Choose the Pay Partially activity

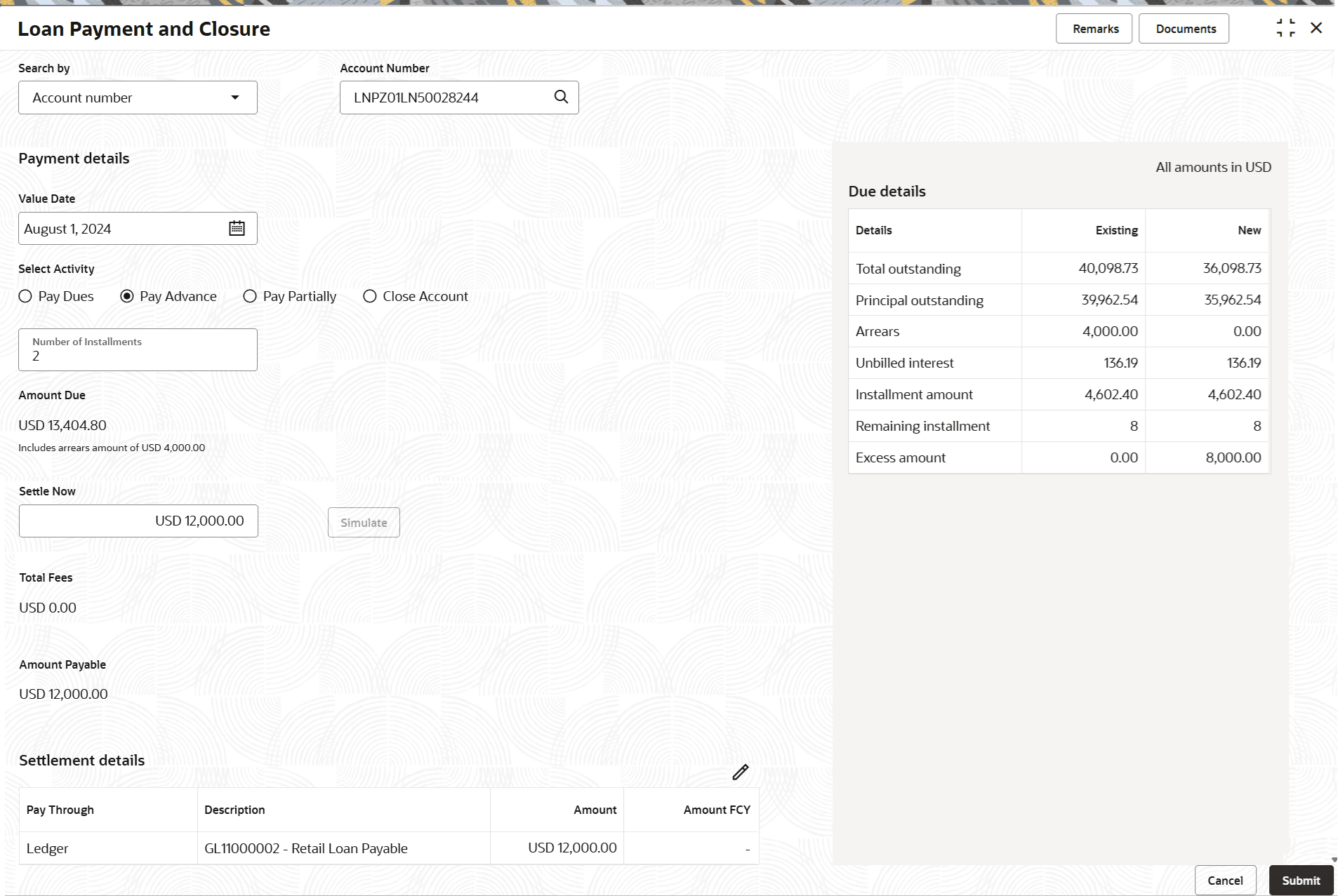[250, 296]
